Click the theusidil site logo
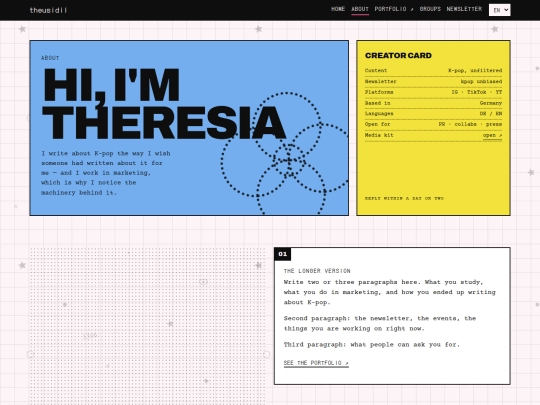 tap(48, 10)
